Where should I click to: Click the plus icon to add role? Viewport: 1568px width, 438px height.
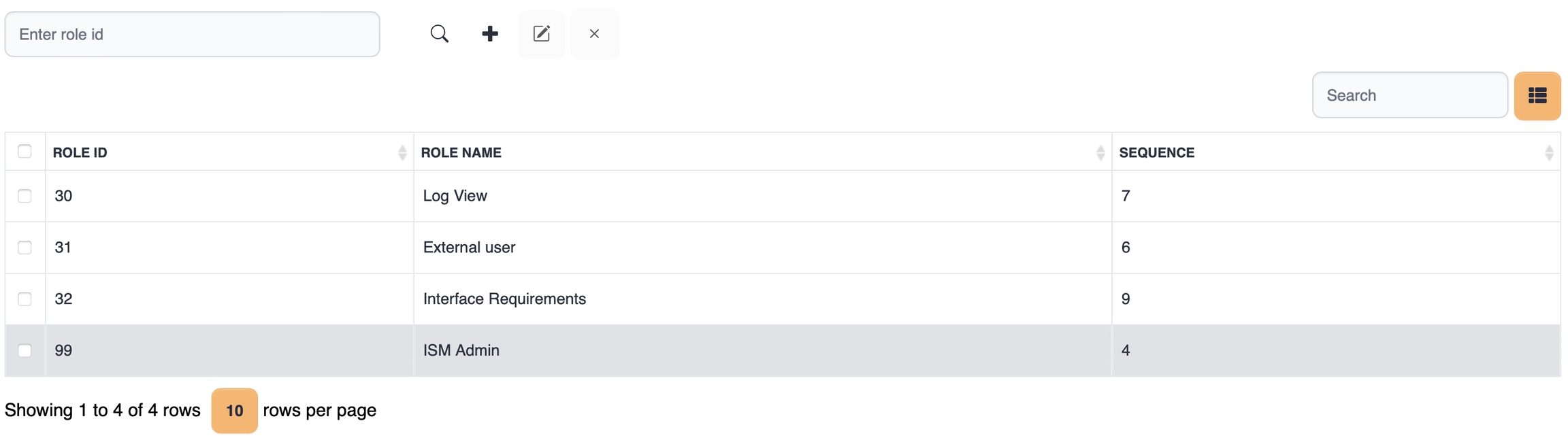(x=490, y=34)
